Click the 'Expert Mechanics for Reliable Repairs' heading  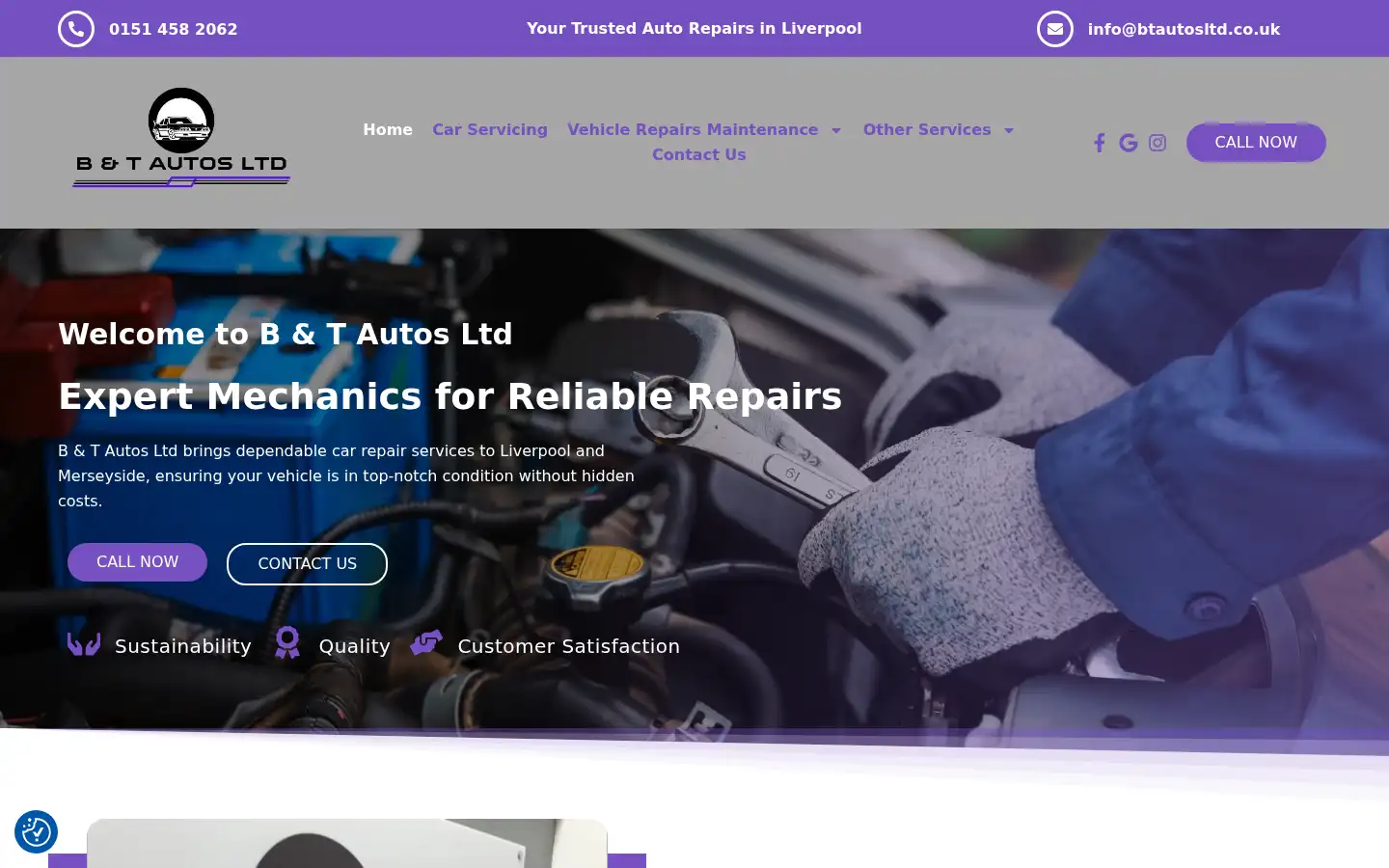(450, 396)
